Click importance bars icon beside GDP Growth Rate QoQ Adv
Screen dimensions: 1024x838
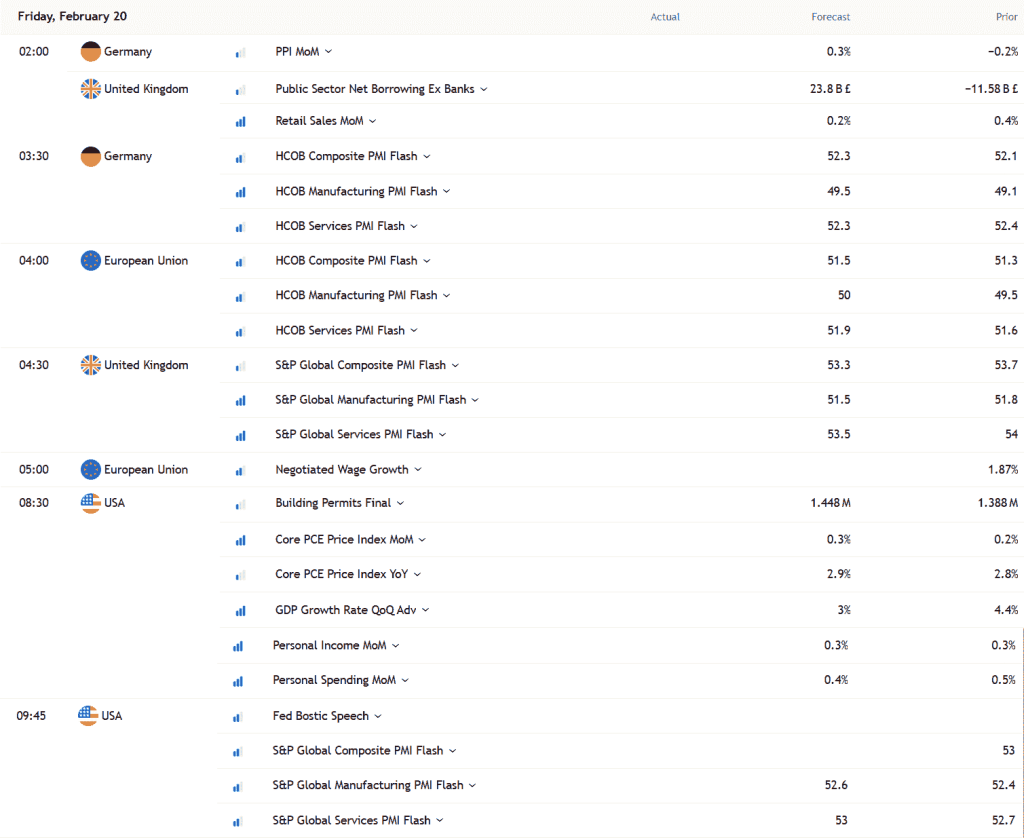coord(240,611)
